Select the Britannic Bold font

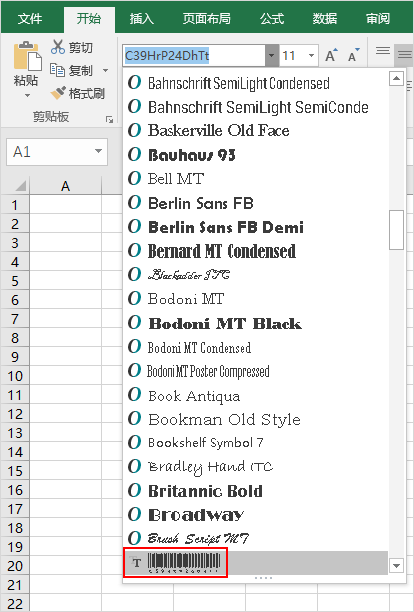click(x=256, y=491)
